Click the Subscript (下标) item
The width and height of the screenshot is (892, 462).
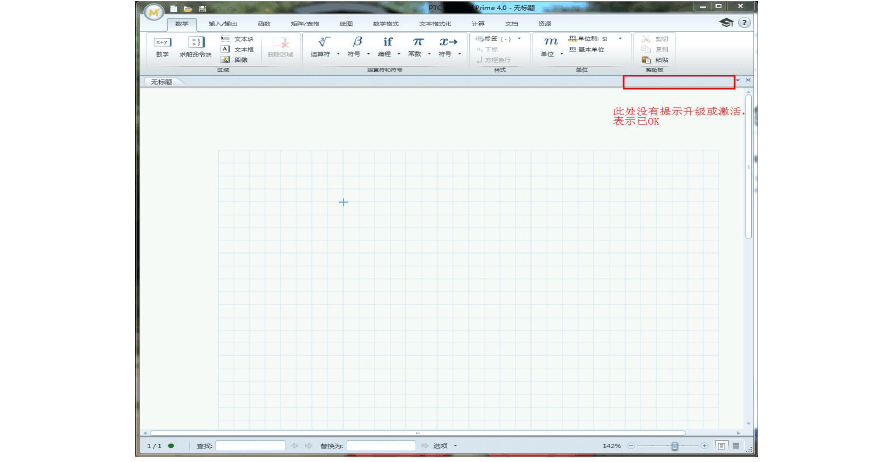click(487, 50)
